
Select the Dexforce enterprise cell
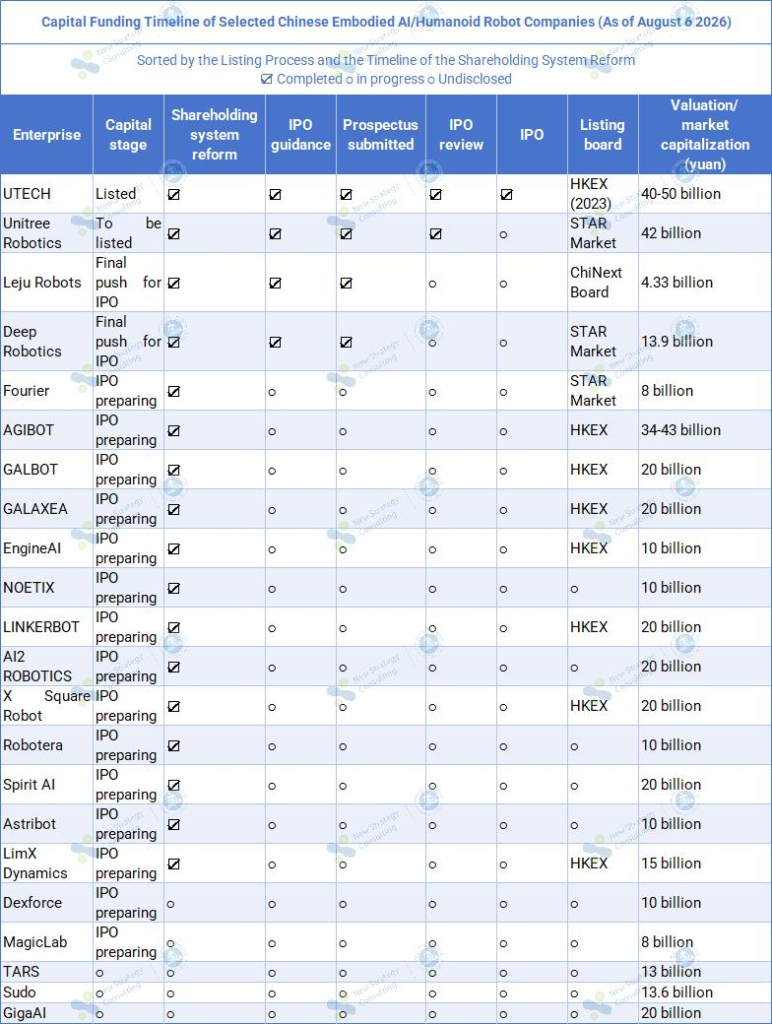(46, 903)
